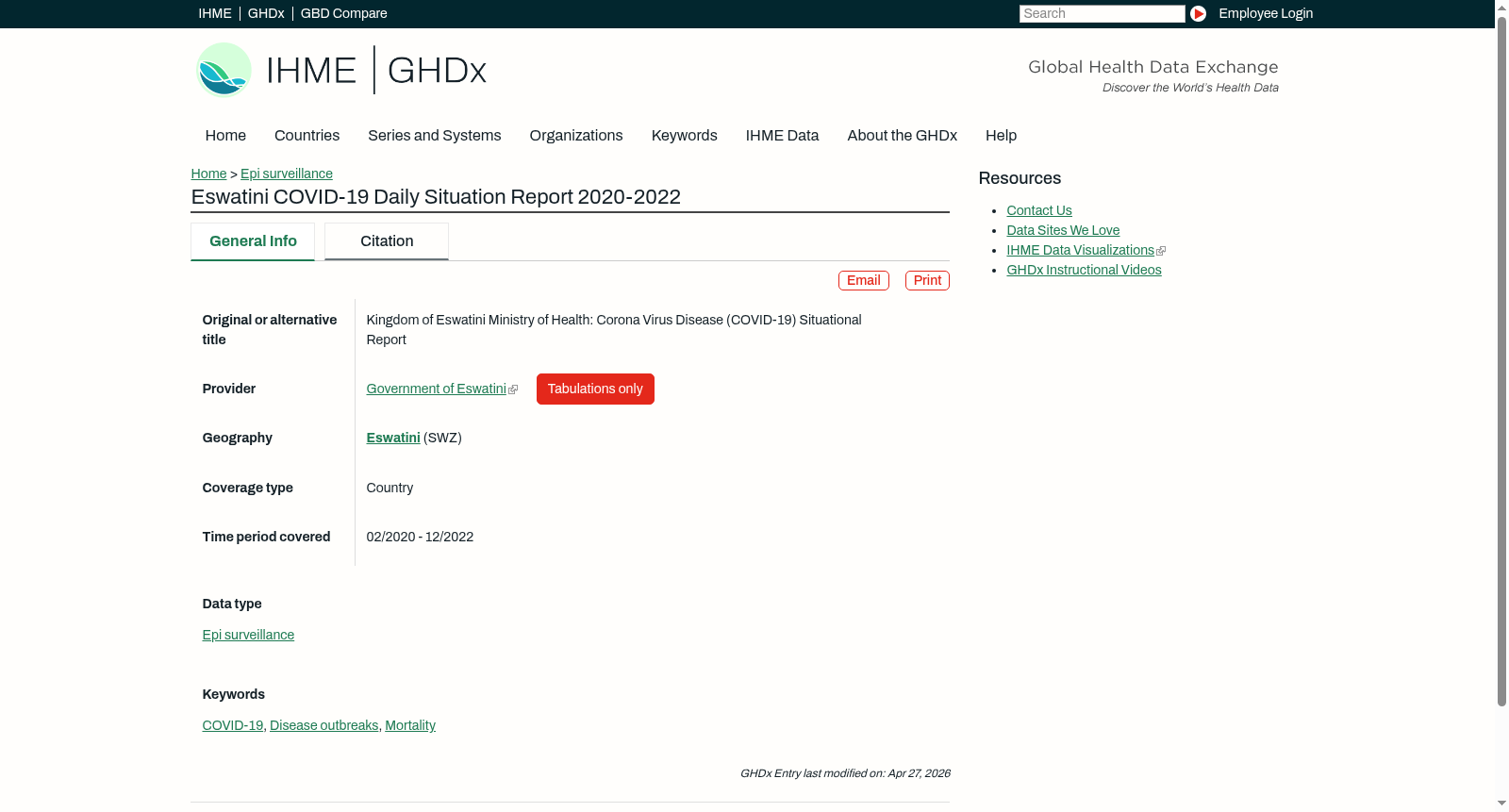Open IHME Data Visualizations link
Image resolution: width=1509 pixels, height=812 pixels.
[1081, 250]
